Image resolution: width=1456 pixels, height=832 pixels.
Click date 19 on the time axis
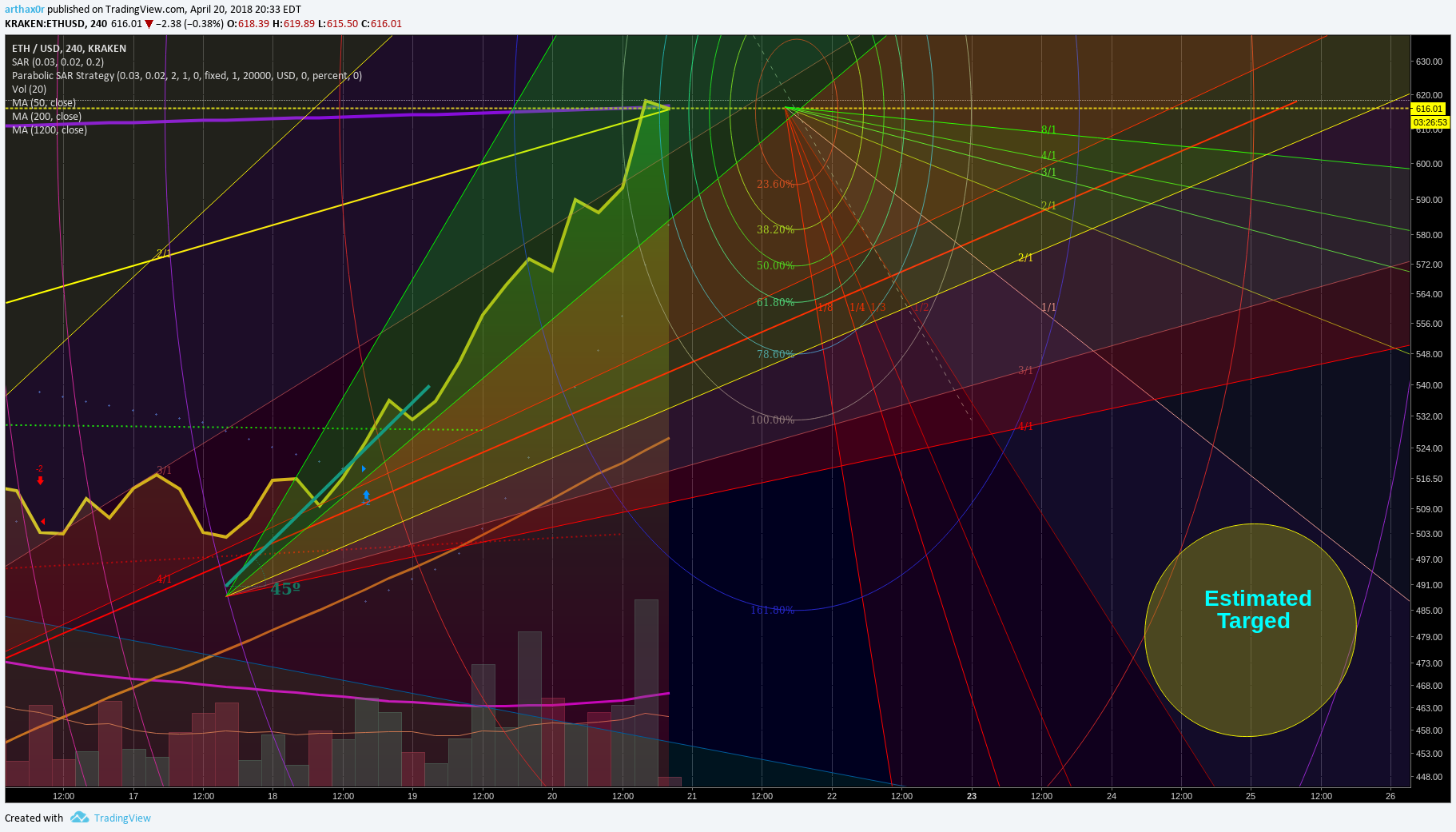pyautogui.click(x=412, y=796)
